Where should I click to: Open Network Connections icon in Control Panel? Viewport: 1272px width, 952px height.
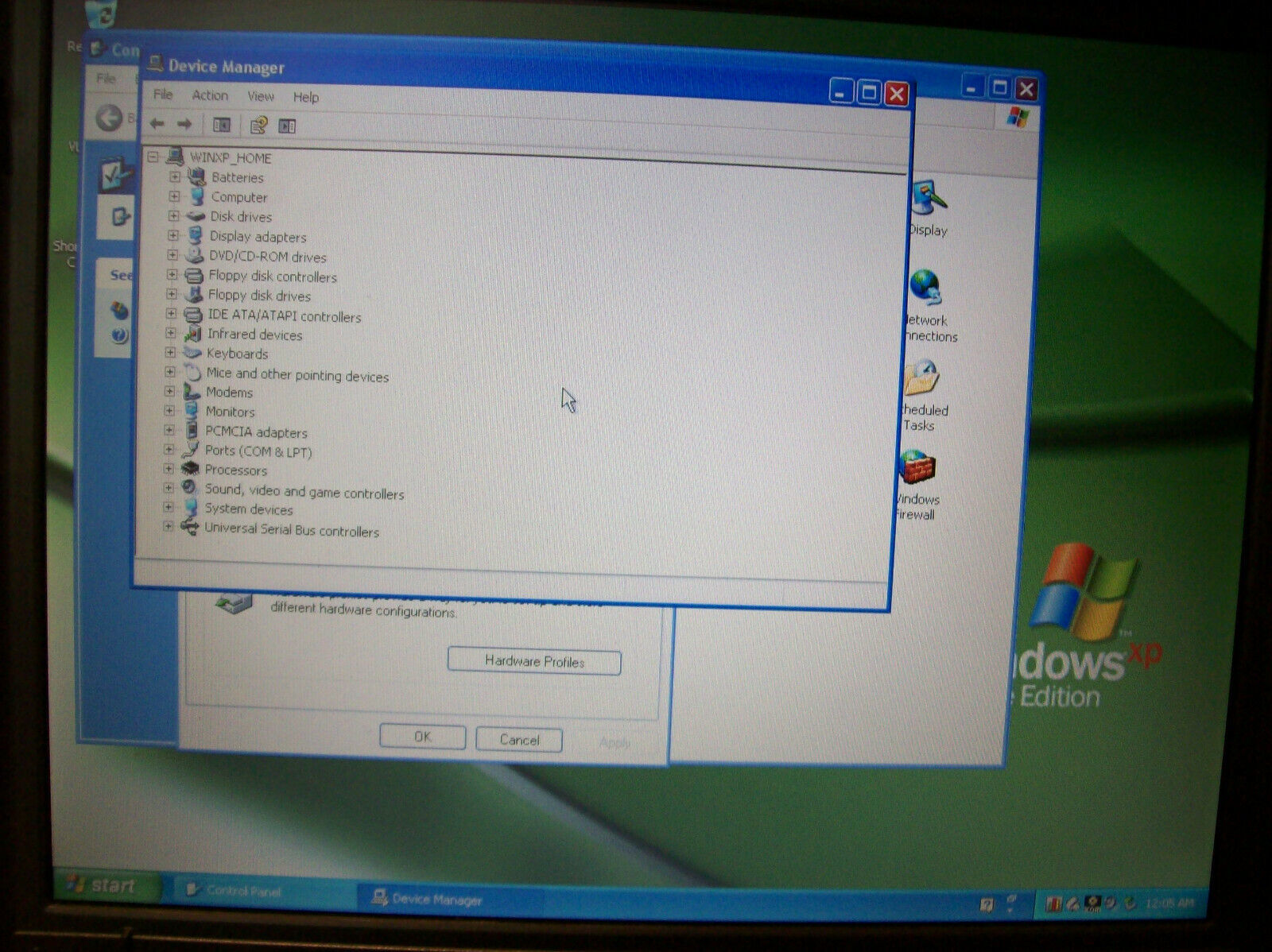pyautogui.click(x=925, y=288)
